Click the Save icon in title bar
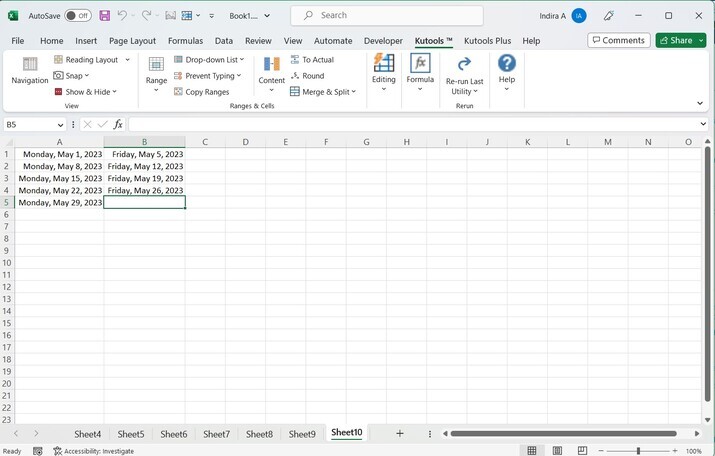715x456 pixels. (x=104, y=16)
